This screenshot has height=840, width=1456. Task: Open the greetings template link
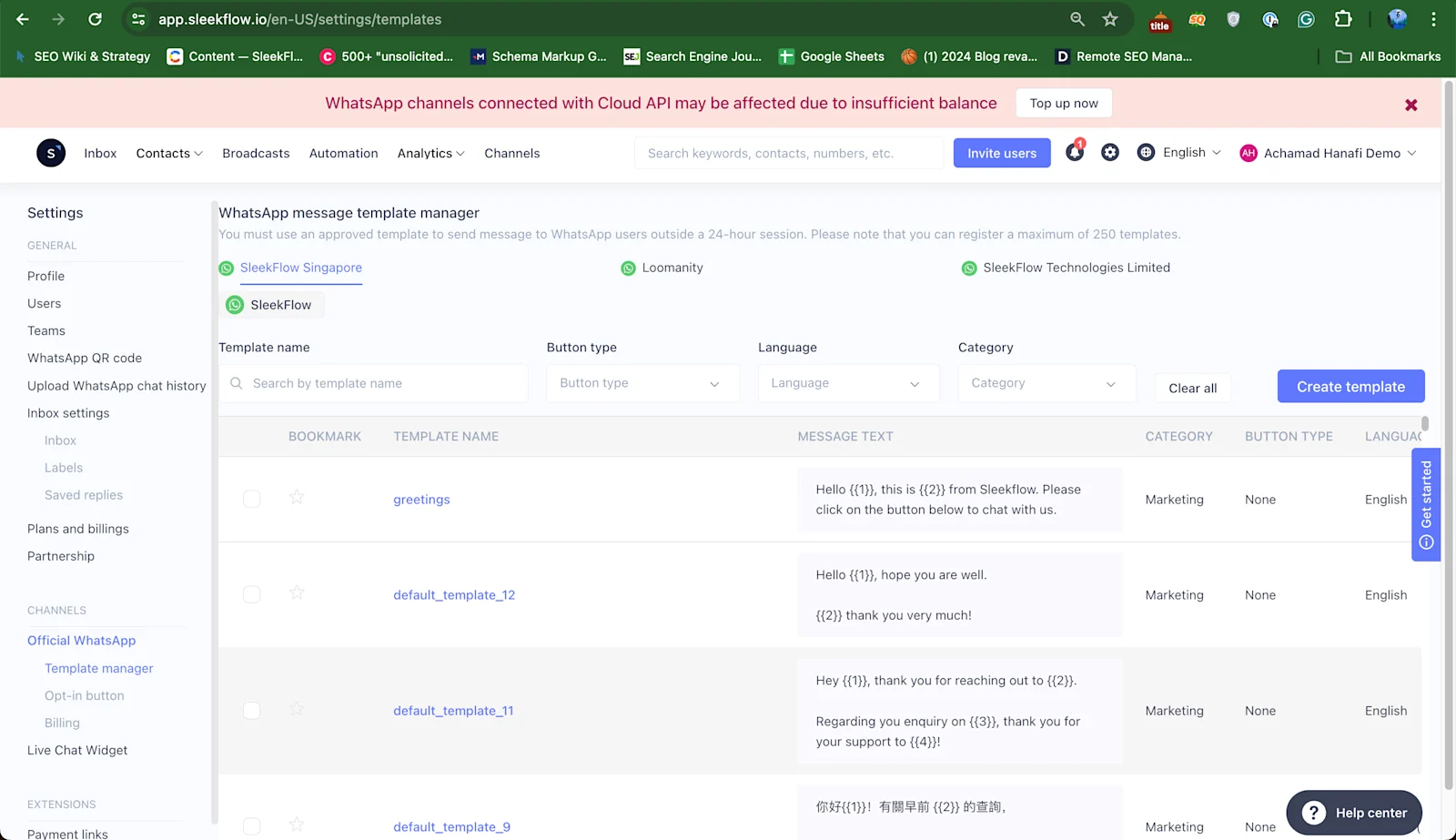pos(421,499)
